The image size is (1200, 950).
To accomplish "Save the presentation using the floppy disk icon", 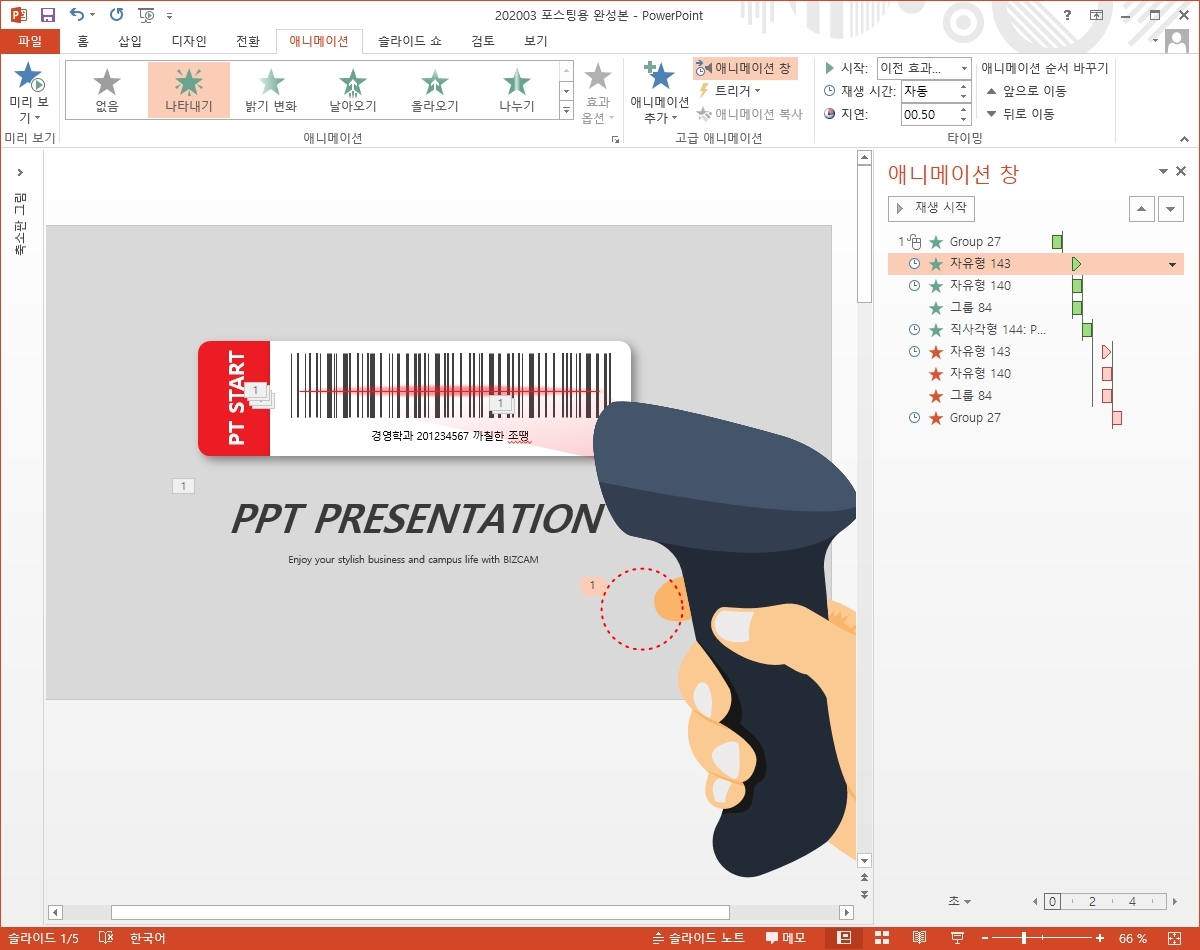I will tap(47, 15).
